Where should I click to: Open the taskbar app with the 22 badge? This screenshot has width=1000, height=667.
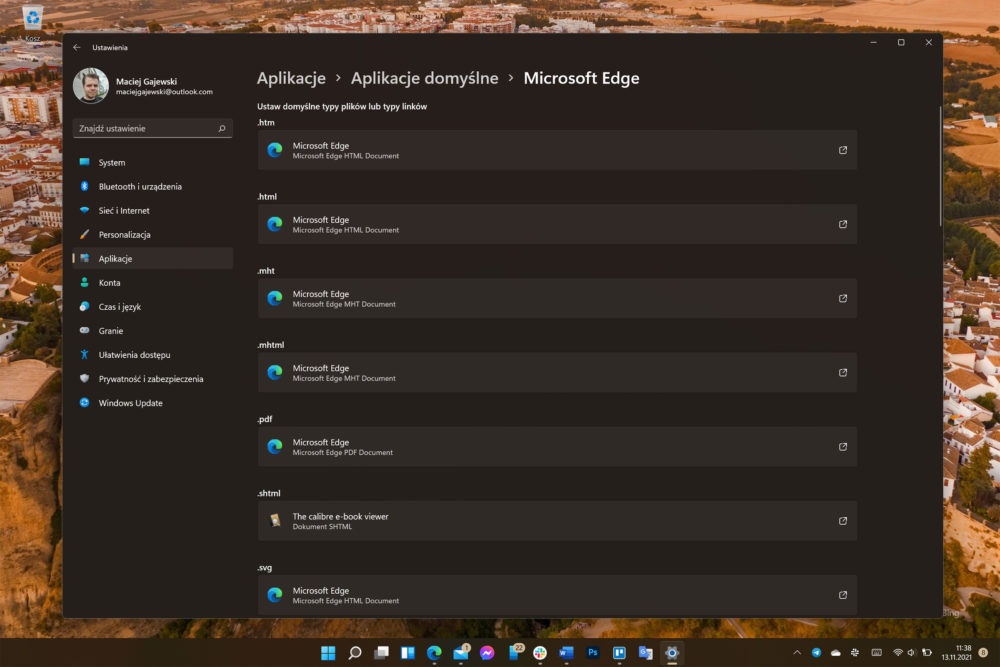pos(515,652)
